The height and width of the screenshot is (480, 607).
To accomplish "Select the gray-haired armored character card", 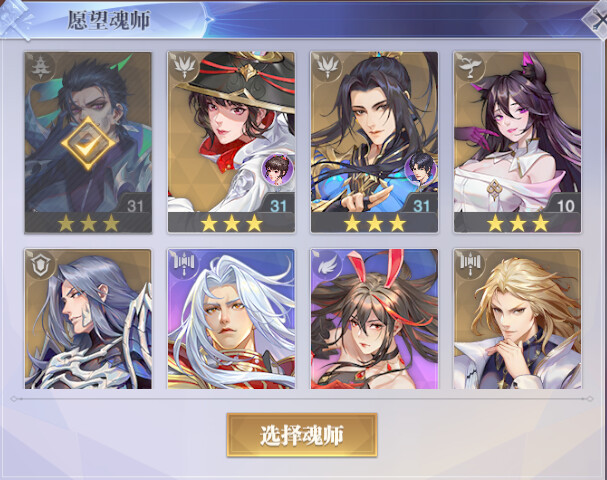I will (x=88, y=319).
